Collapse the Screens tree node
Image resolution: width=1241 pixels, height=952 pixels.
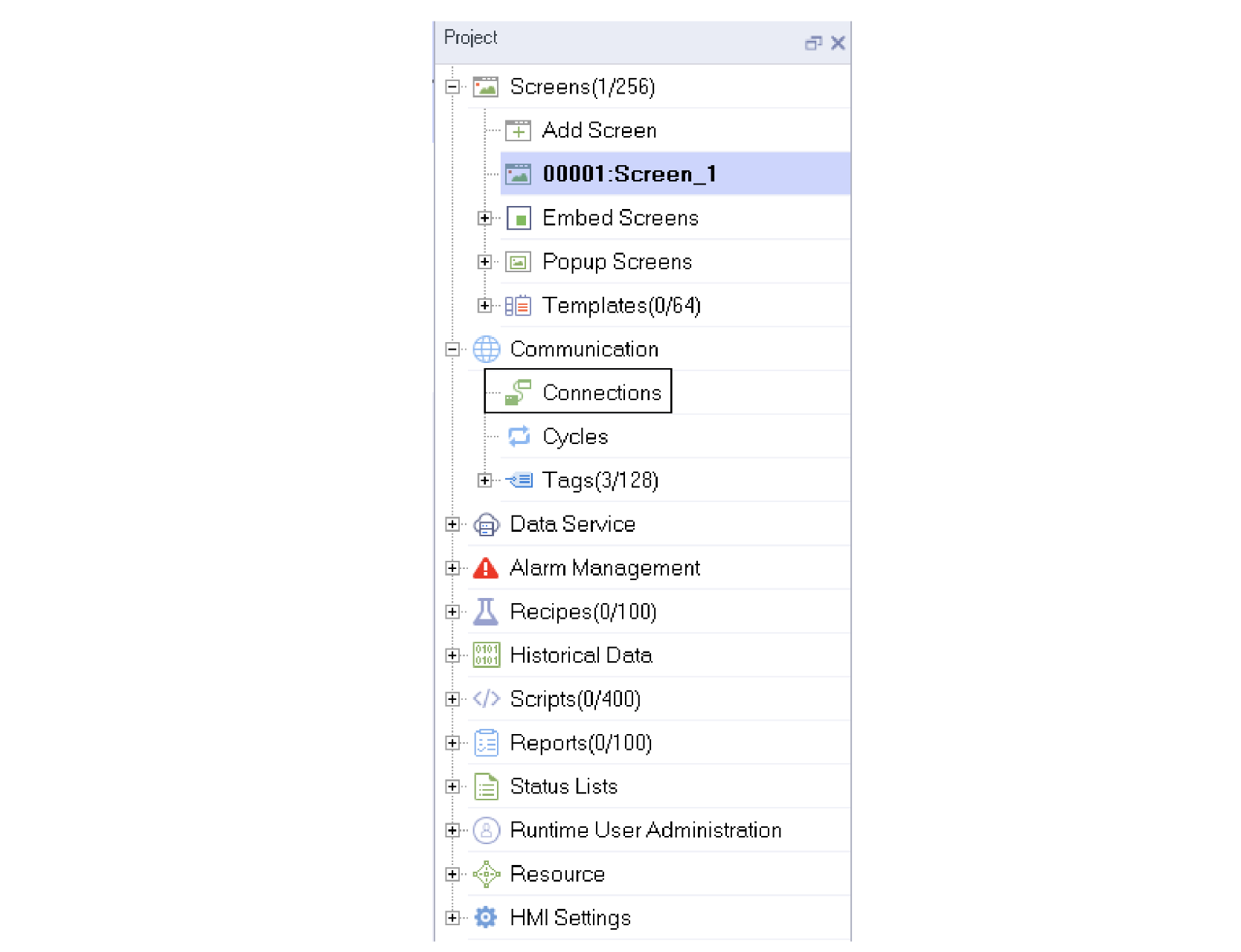pyautogui.click(x=452, y=87)
